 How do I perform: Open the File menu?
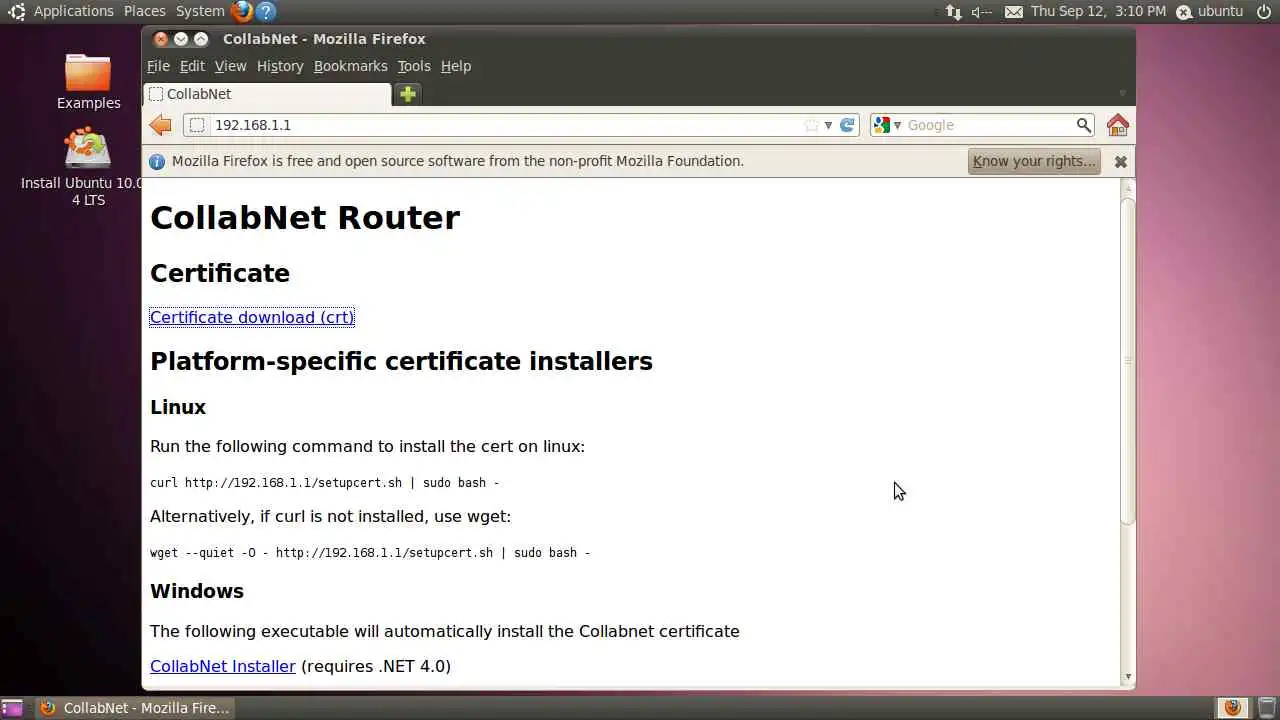click(158, 66)
